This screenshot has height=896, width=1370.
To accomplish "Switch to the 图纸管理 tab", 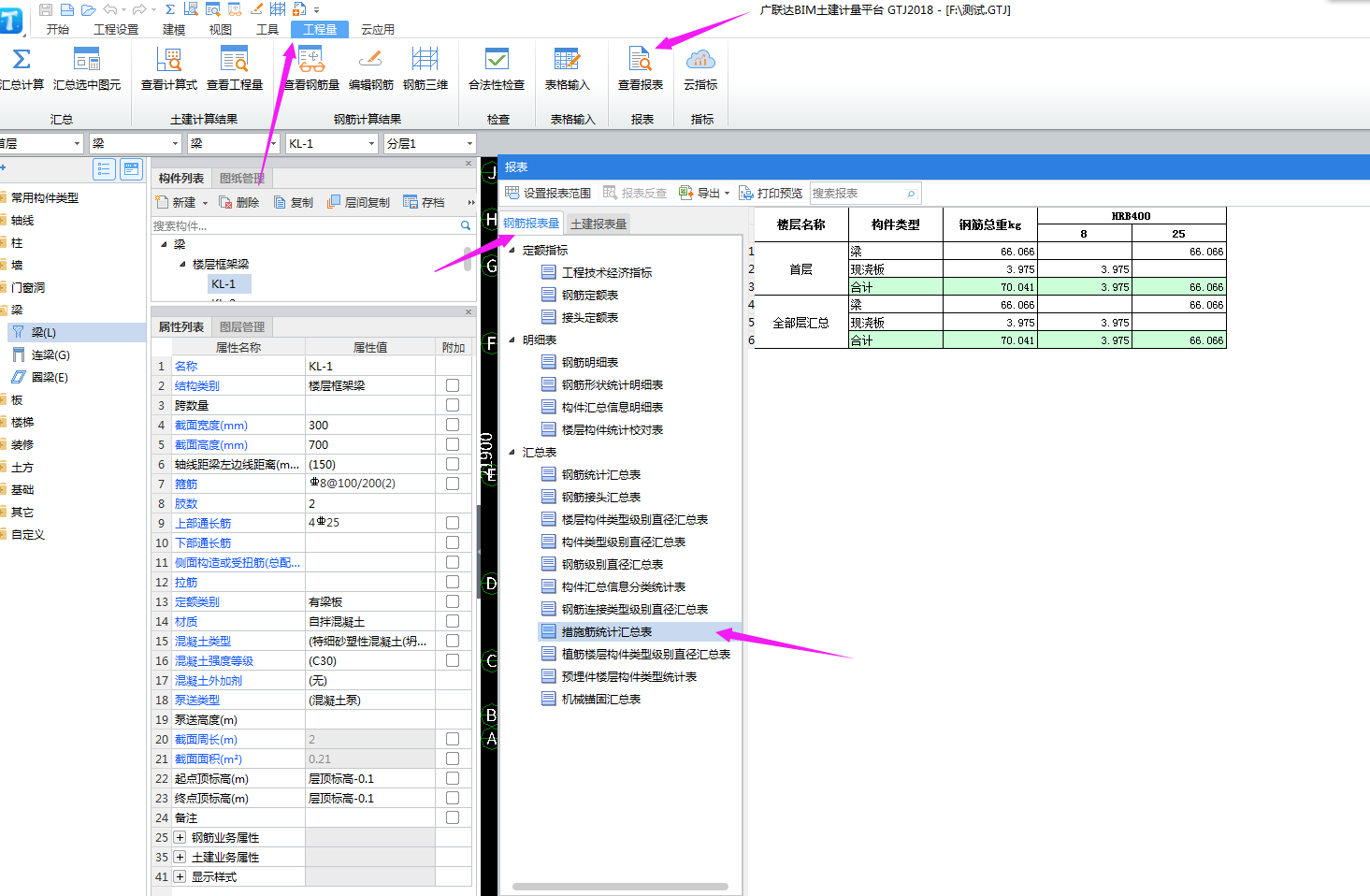I will coord(242,178).
